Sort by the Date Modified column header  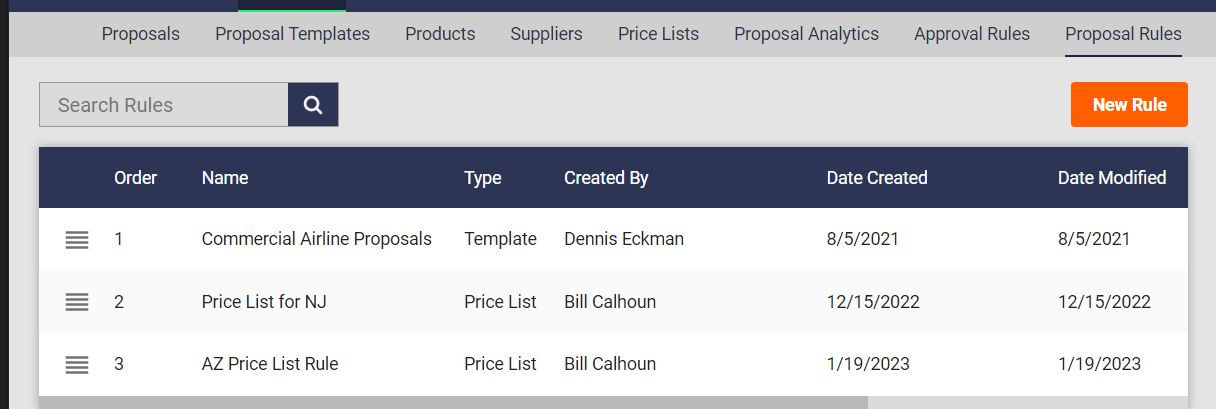point(1112,178)
